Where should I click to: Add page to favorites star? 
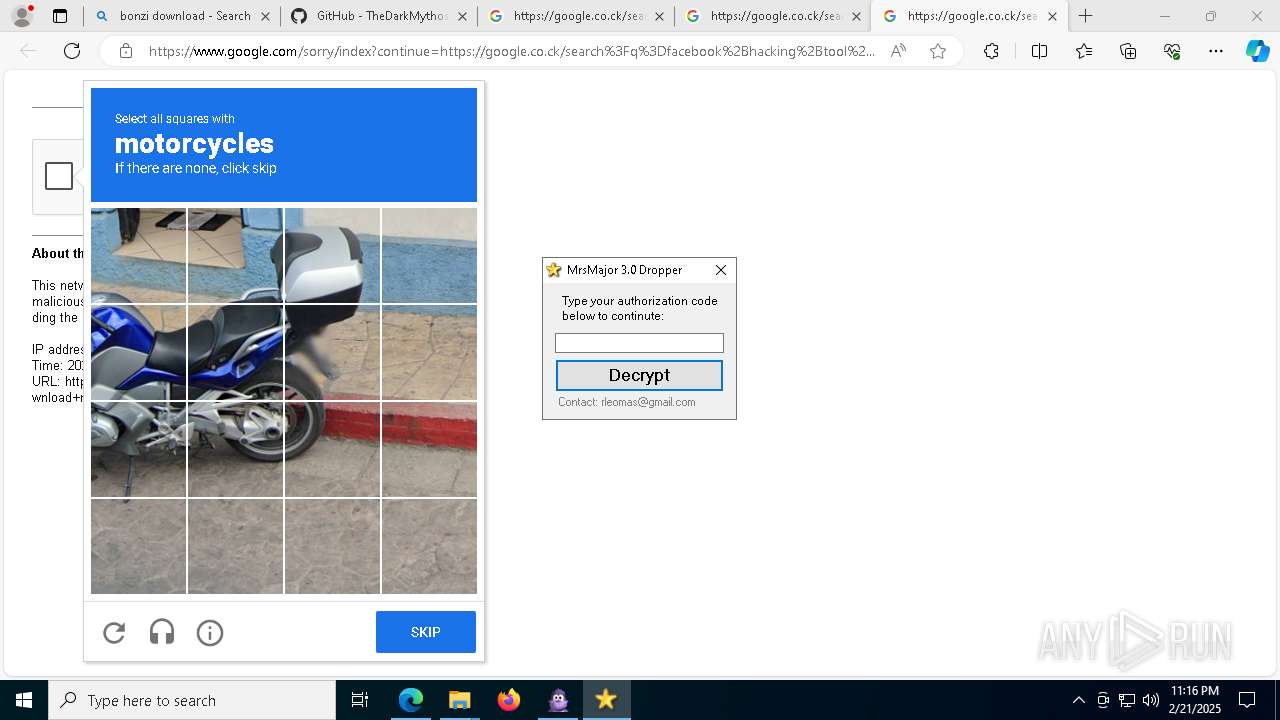pos(938,51)
